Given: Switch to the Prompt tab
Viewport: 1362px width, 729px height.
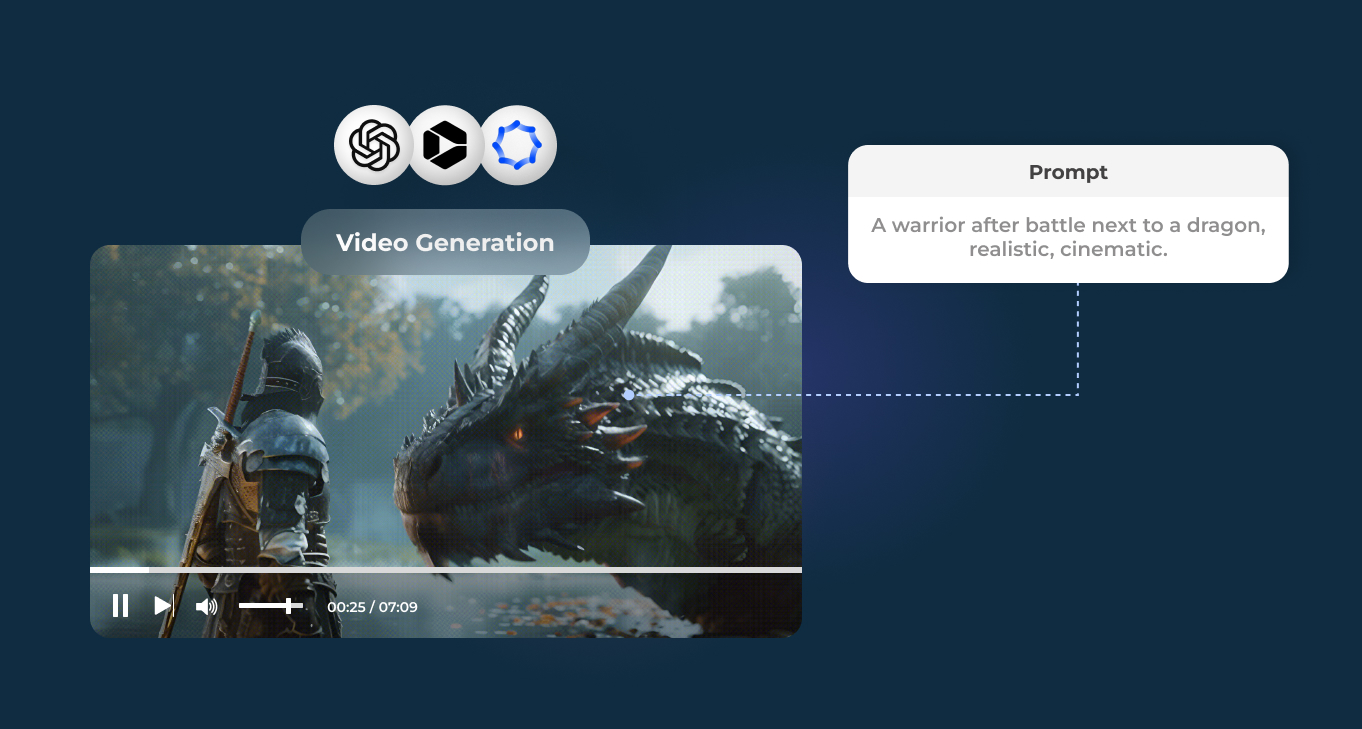Looking at the screenshot, I should click(x=1068, y=172).
